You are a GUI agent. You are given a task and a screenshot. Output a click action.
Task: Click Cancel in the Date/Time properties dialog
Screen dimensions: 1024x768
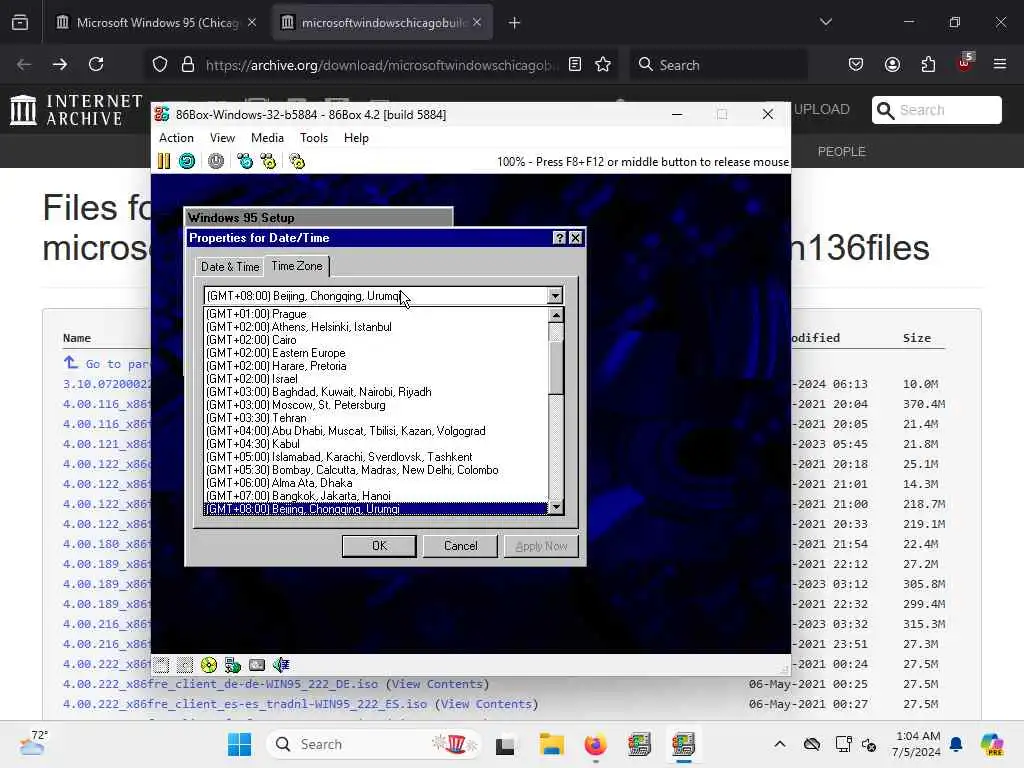(460, 546)
